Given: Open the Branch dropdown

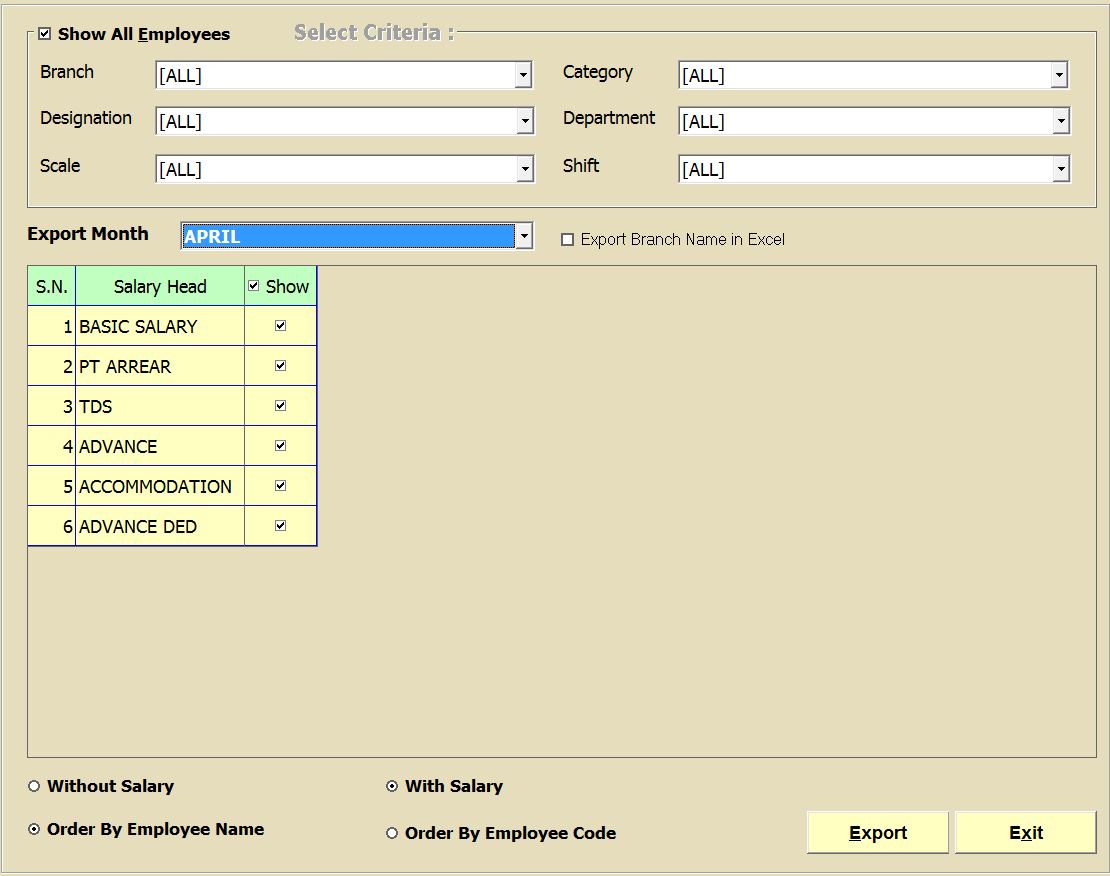Looking at the screenshot, I should (523, 75).
